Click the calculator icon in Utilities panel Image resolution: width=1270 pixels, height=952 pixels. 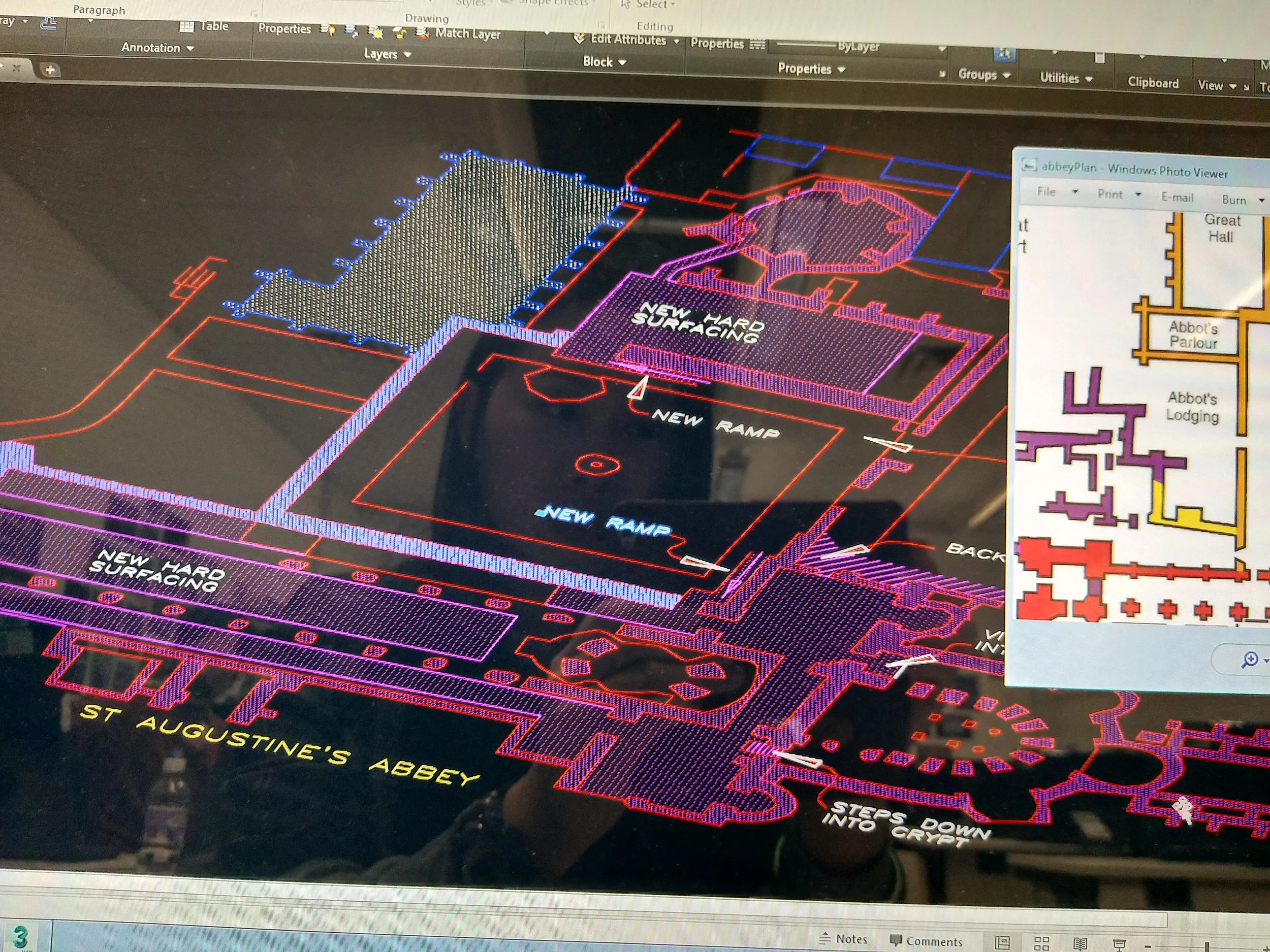pos(1100,57)
